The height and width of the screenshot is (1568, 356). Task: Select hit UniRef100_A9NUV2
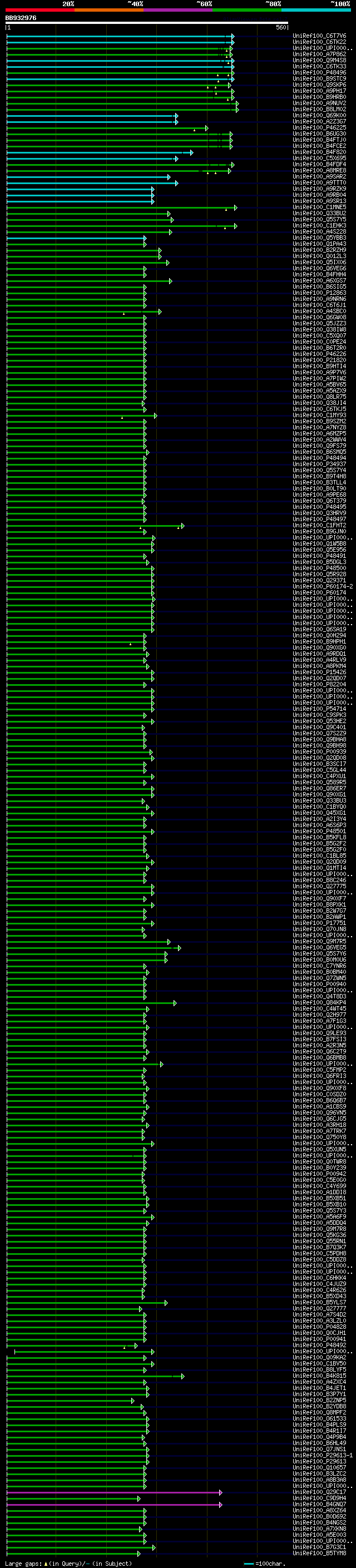(319, 103)
